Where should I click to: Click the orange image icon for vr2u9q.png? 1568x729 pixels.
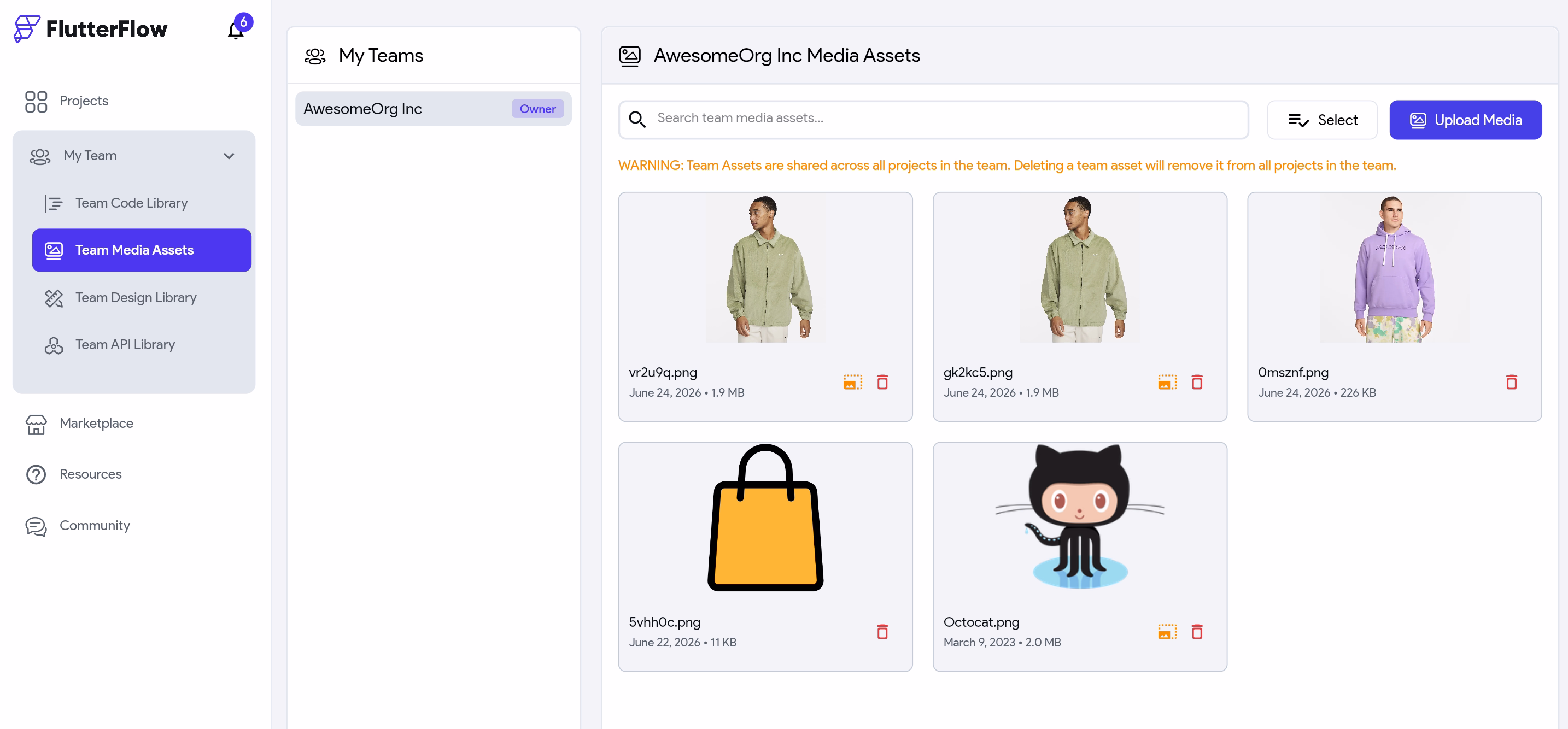point(853,381)
